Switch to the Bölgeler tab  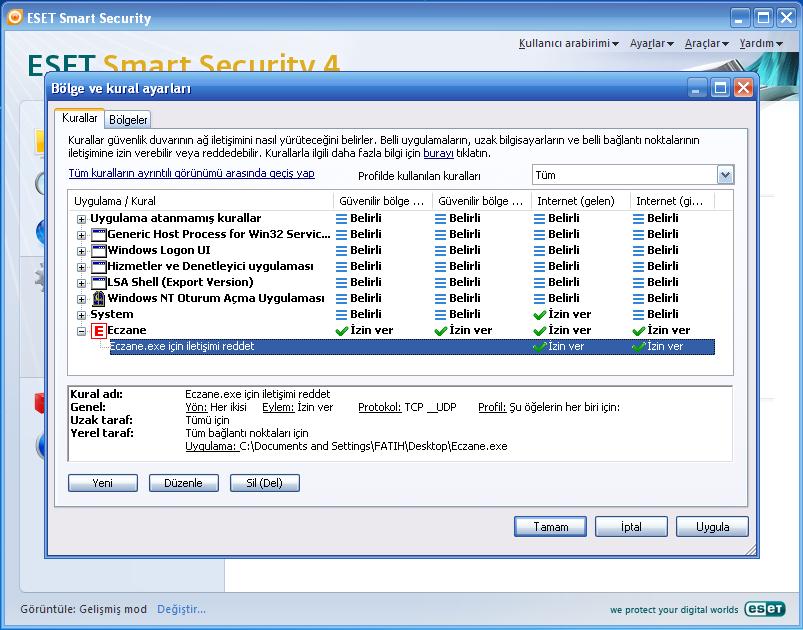[128, 120]
